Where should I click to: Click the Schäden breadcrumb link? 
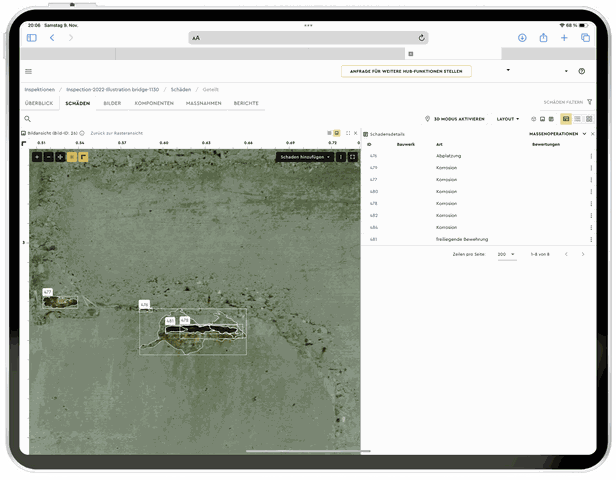click(x=181, y=90)
